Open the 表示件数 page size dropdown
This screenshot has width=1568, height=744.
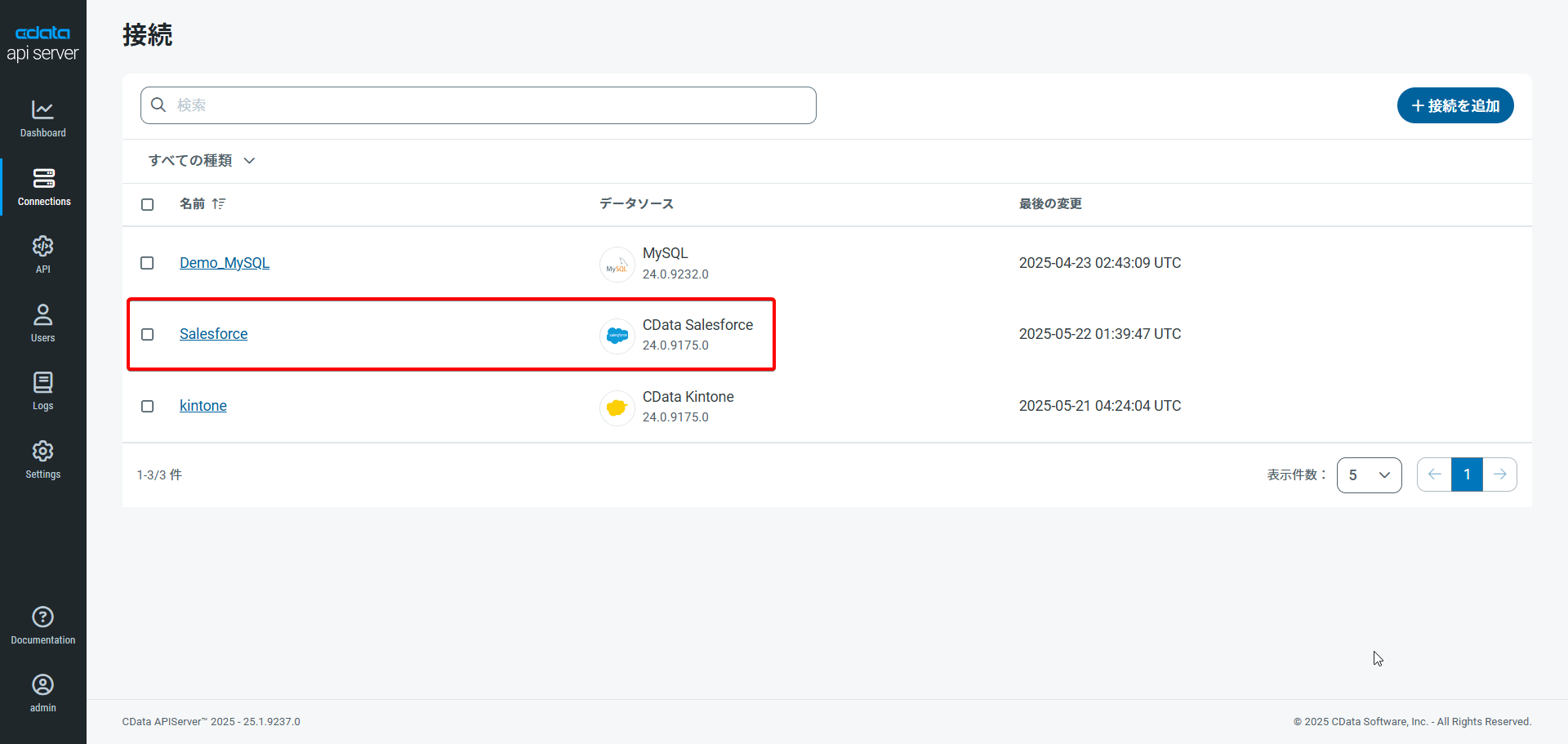pos(1369,475)
